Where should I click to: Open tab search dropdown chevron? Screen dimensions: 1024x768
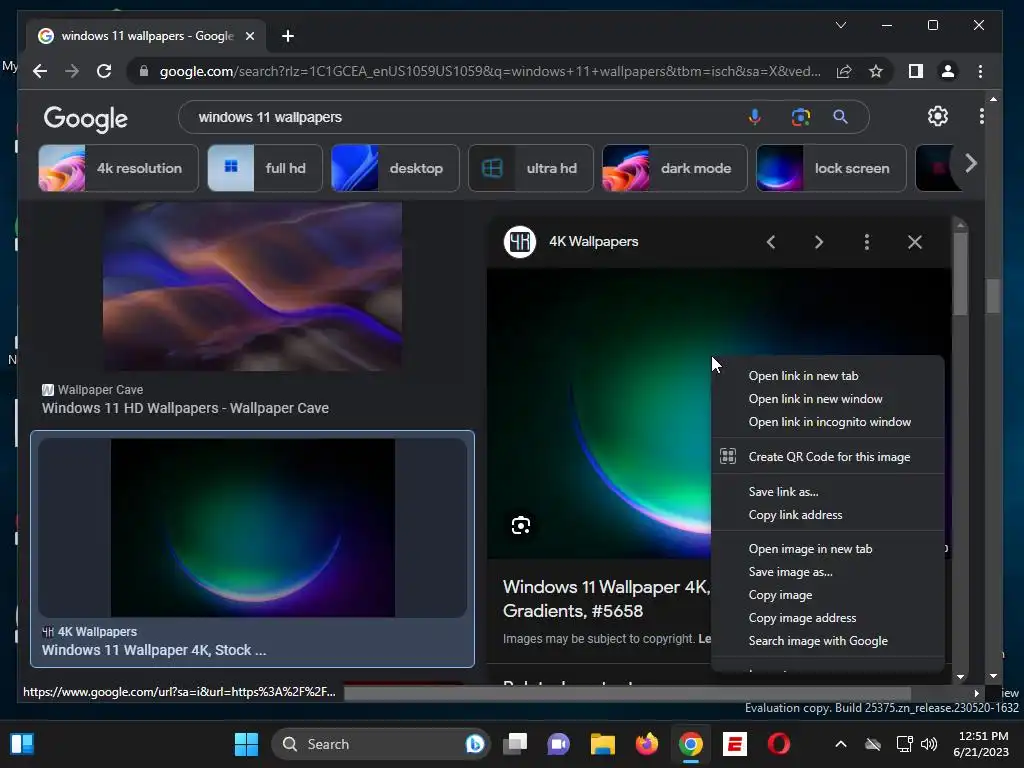pos(841,25)
